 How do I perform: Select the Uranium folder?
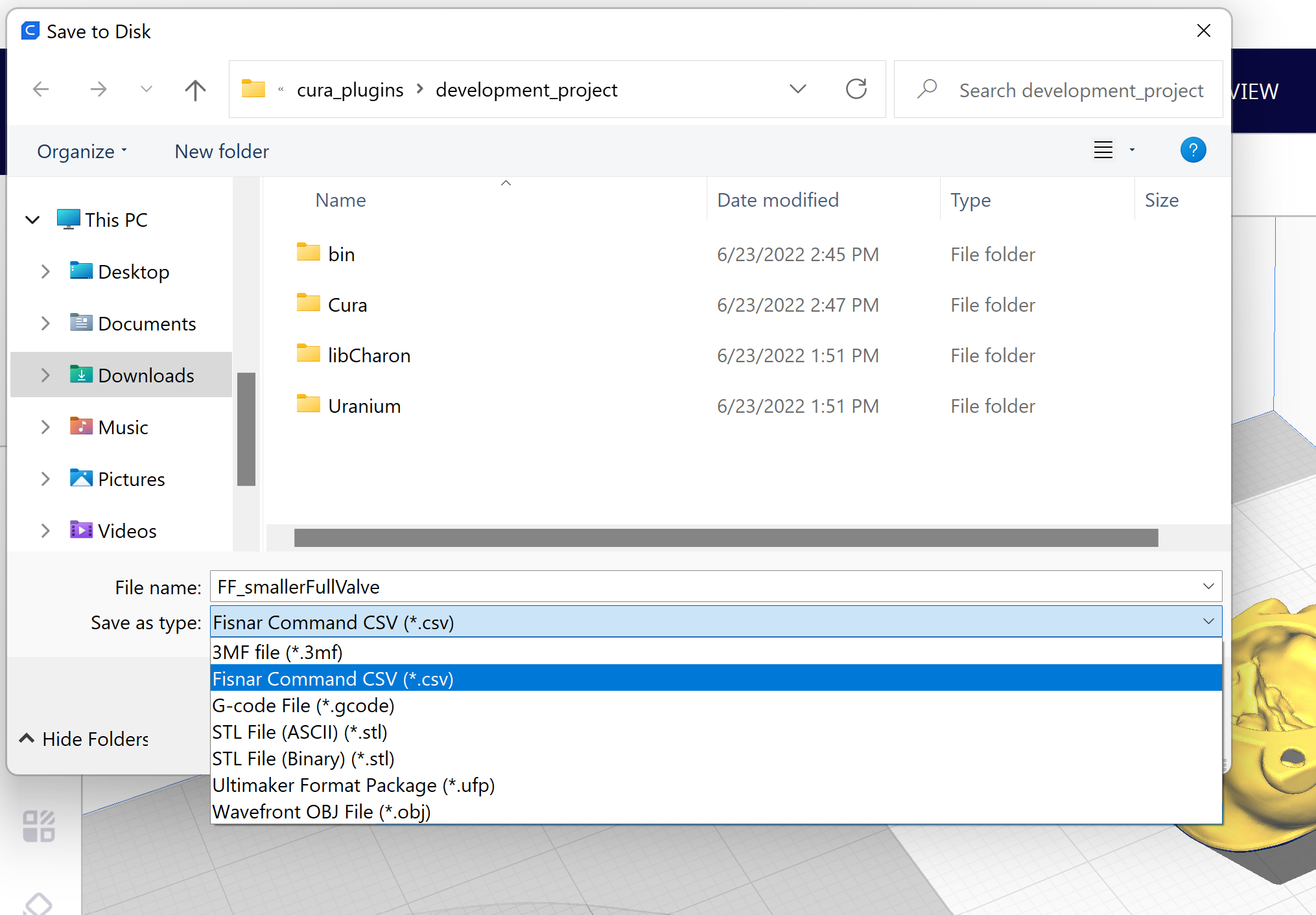[364, 406]
